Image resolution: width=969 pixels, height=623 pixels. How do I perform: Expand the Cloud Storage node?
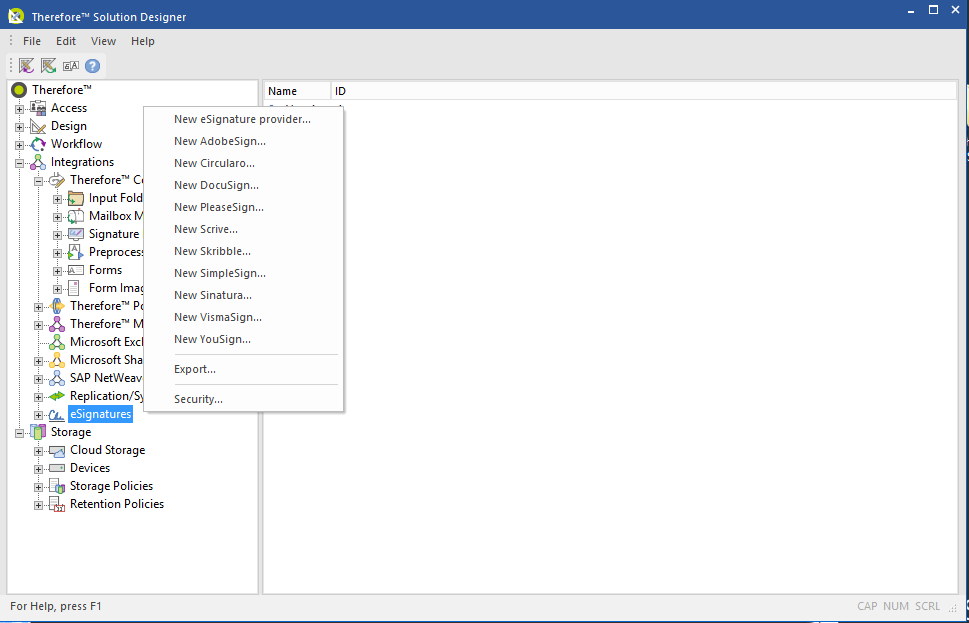pyautogui.click(x=38, y=451)
